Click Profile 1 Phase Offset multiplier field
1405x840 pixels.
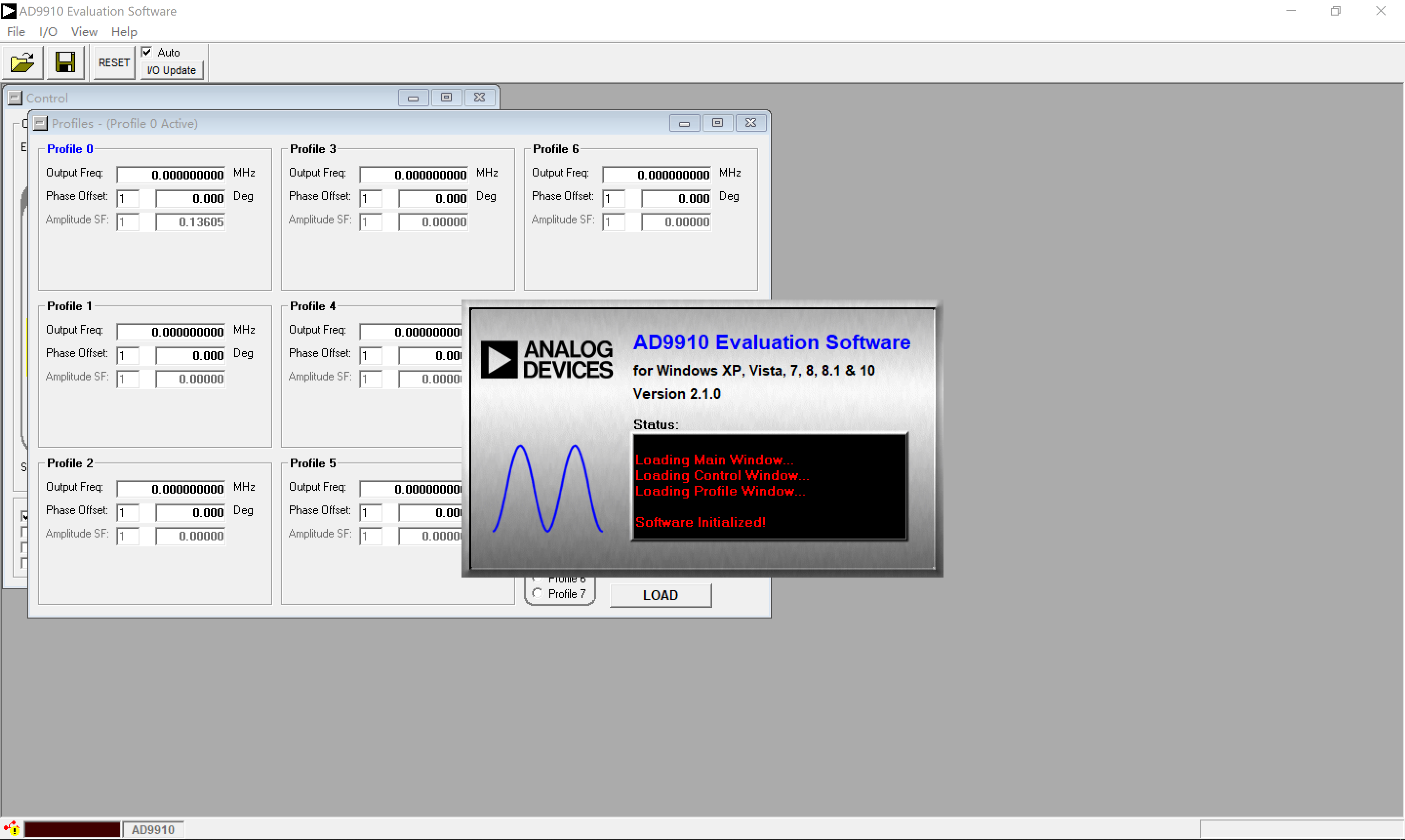pyautogui.click(x=128, y=356)
